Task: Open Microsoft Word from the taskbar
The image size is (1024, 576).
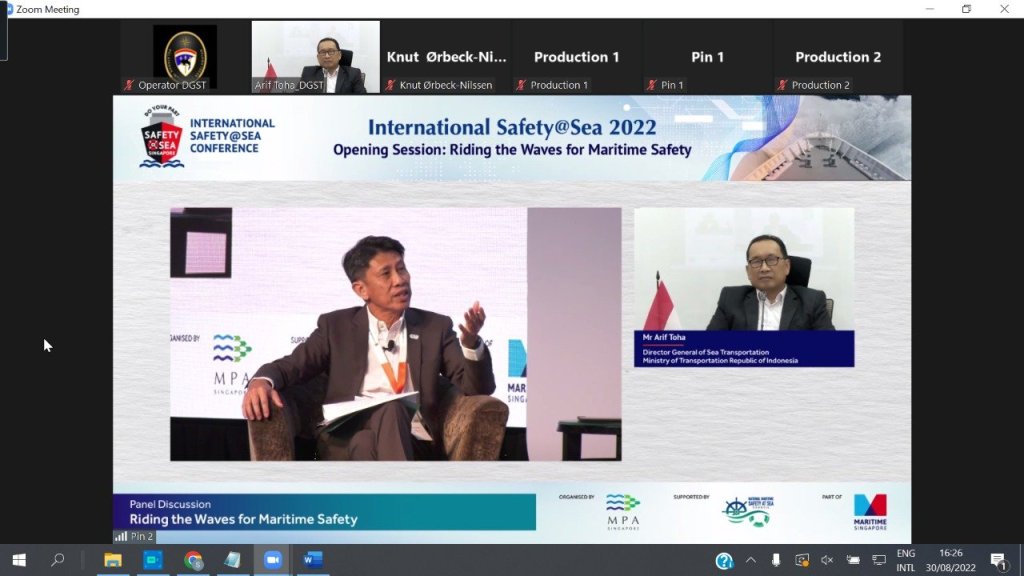Action: 312,560
